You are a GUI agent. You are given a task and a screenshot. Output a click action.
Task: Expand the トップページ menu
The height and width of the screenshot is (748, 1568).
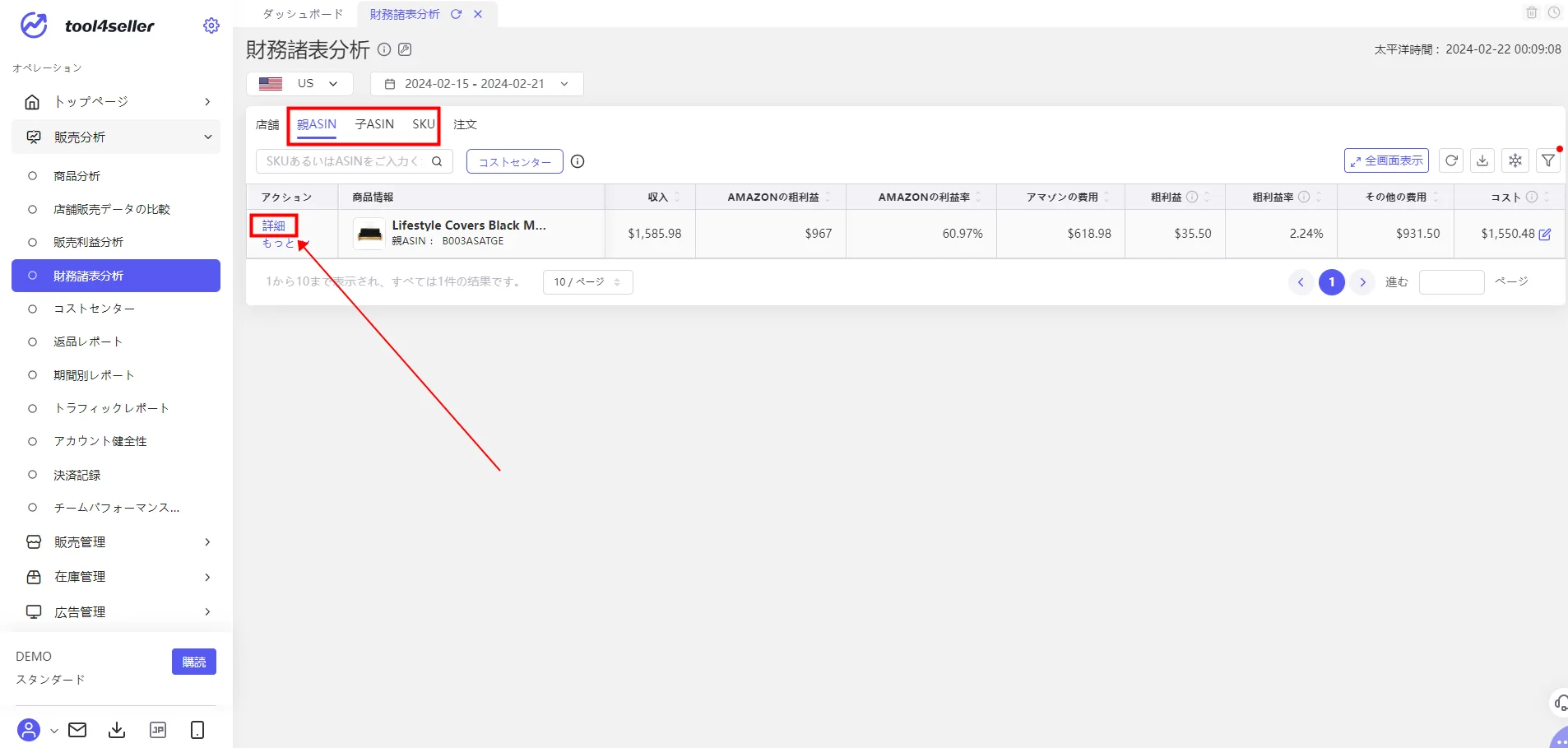pos(116,101)
